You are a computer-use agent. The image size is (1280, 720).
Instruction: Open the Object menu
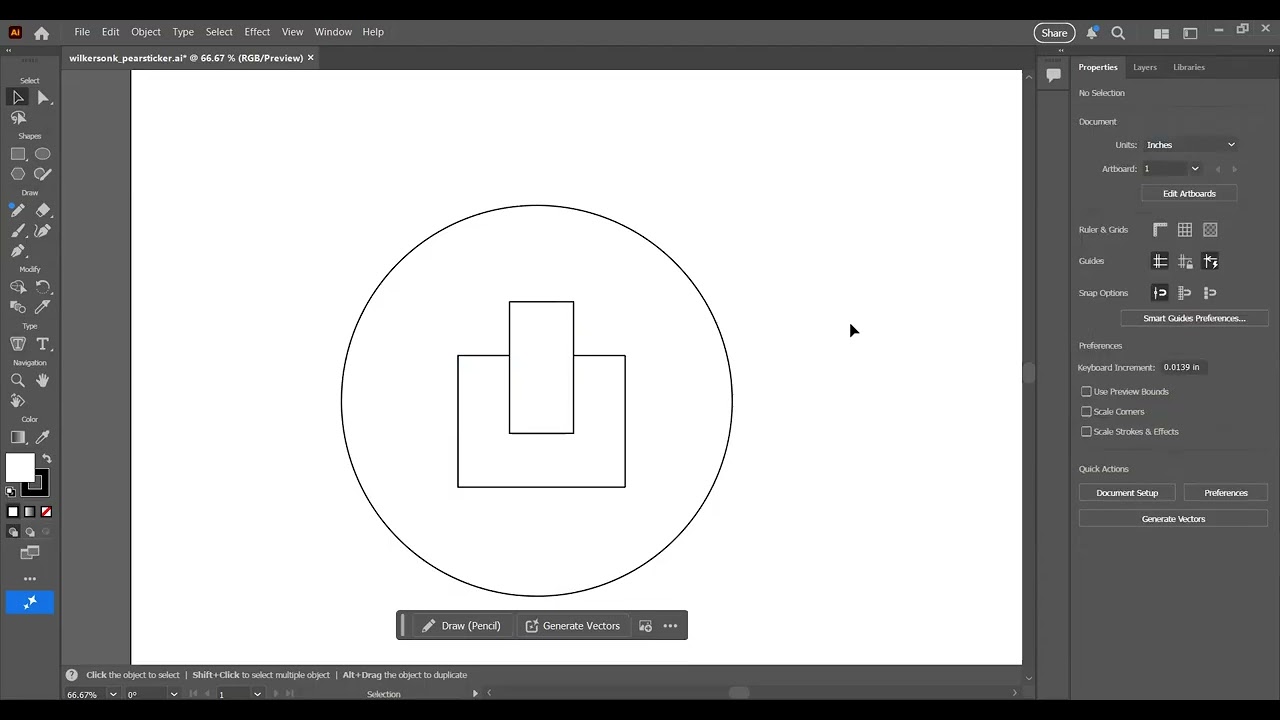(x=146, y=32)
